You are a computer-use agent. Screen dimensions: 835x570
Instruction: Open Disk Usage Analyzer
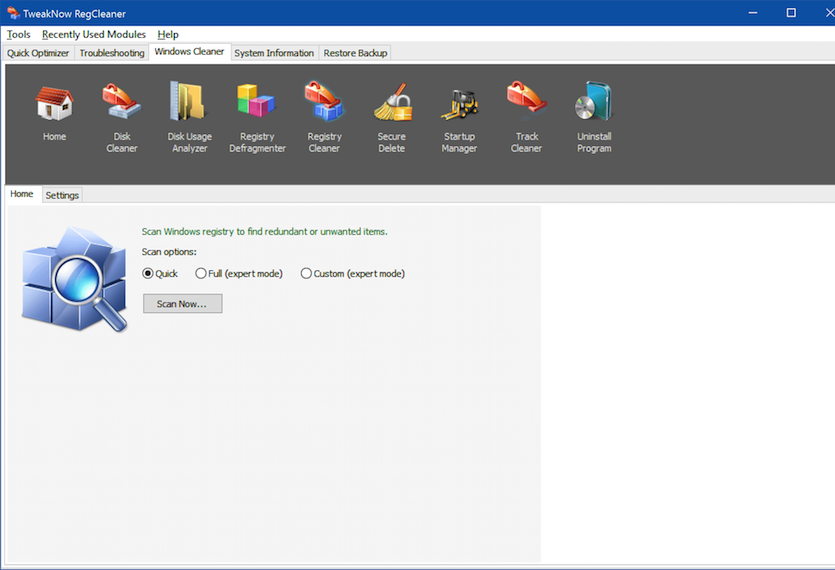point(190,117)
